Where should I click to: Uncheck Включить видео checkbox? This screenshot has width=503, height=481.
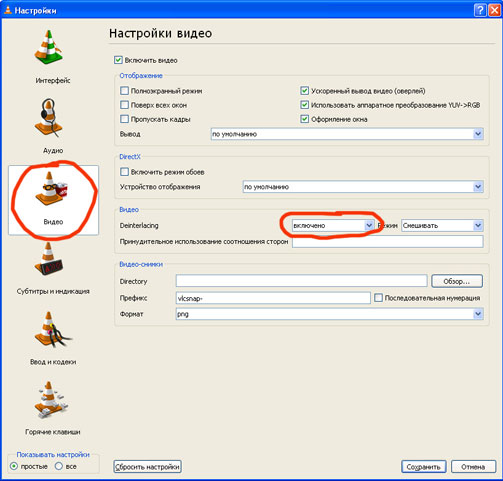(118, 60)
